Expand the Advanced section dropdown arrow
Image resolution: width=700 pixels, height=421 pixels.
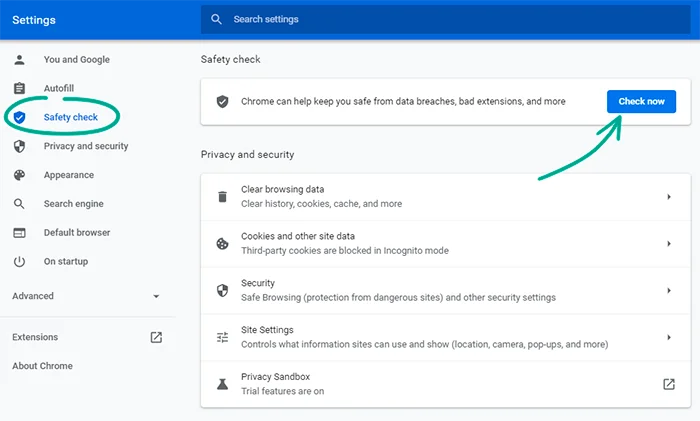tap(156, 296)
